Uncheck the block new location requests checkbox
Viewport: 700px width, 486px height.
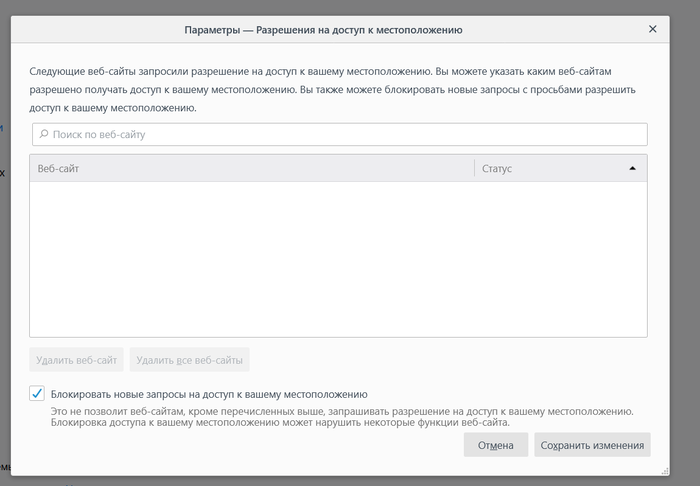37,394
